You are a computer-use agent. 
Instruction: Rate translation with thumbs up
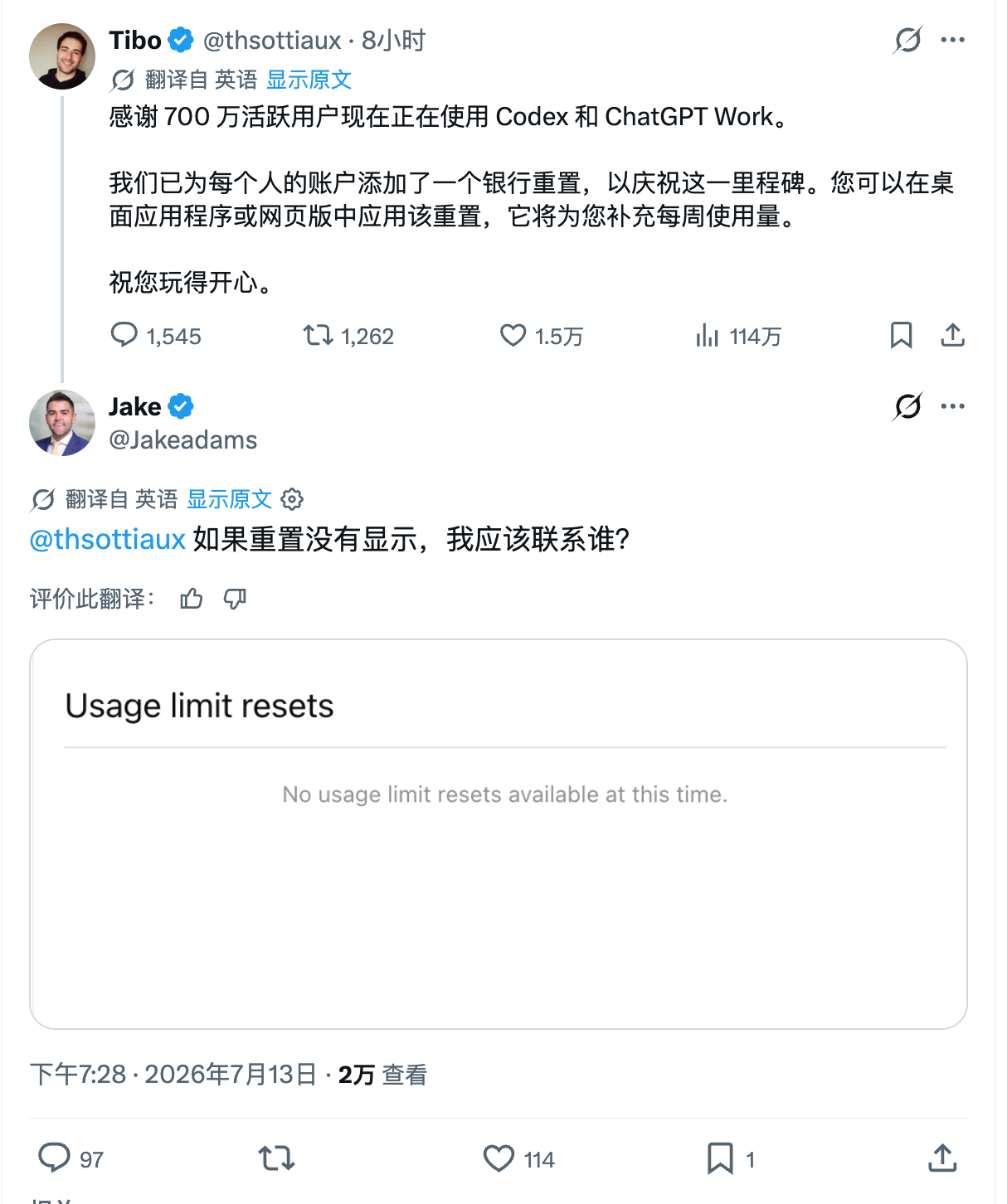tap(192, 598)
